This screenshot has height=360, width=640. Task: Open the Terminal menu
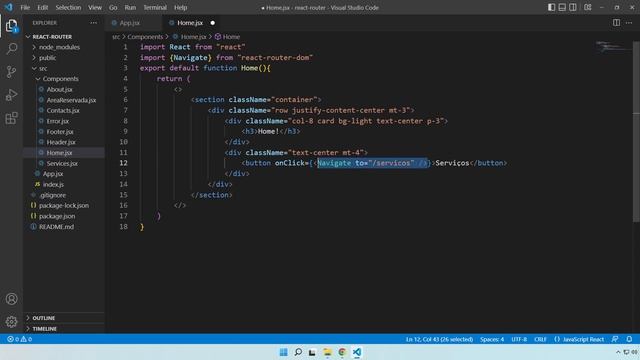click(155, 7)
